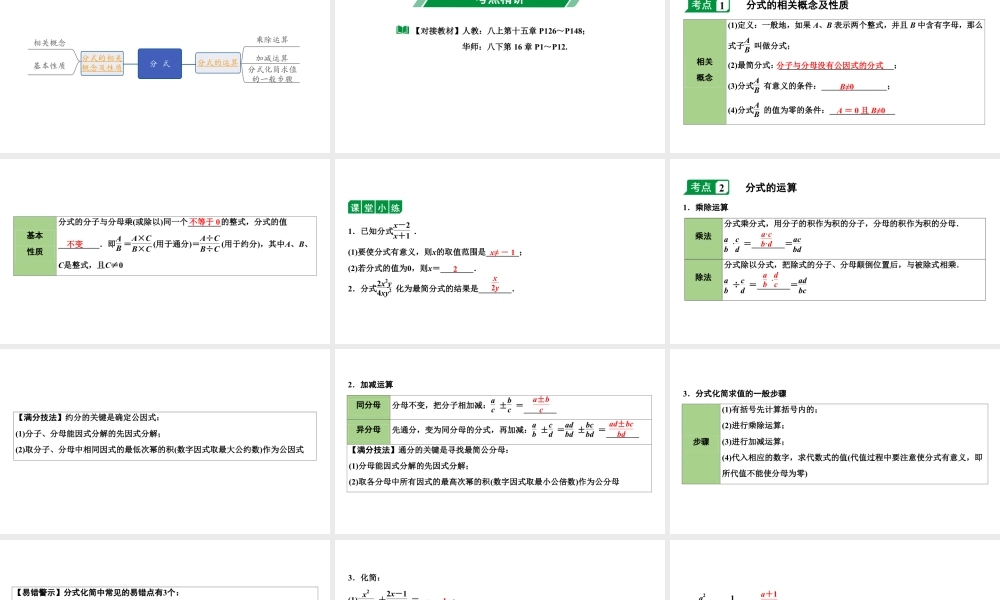Click the green 乘法 table cell
This screenshot has height=600, width=1000.
(x=703, y=237)
